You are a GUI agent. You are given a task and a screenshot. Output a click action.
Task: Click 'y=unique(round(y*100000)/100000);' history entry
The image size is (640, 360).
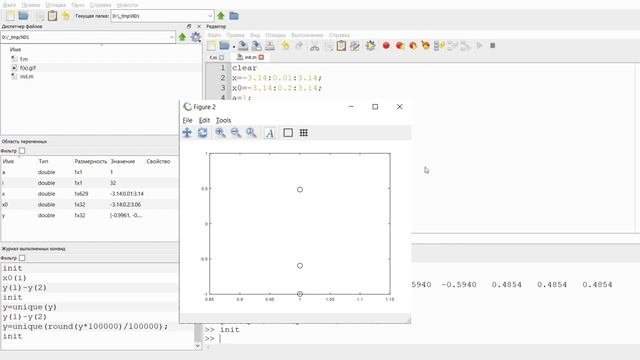click(x=85, y=327)
